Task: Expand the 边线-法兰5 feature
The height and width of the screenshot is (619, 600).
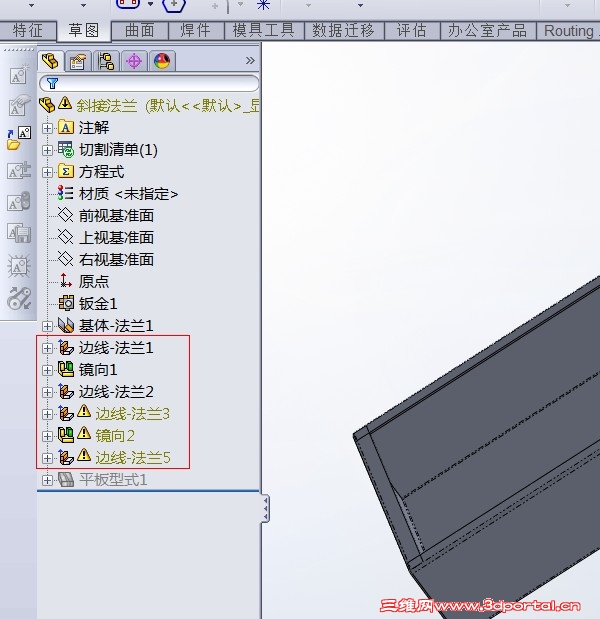Action: (47, 459)
